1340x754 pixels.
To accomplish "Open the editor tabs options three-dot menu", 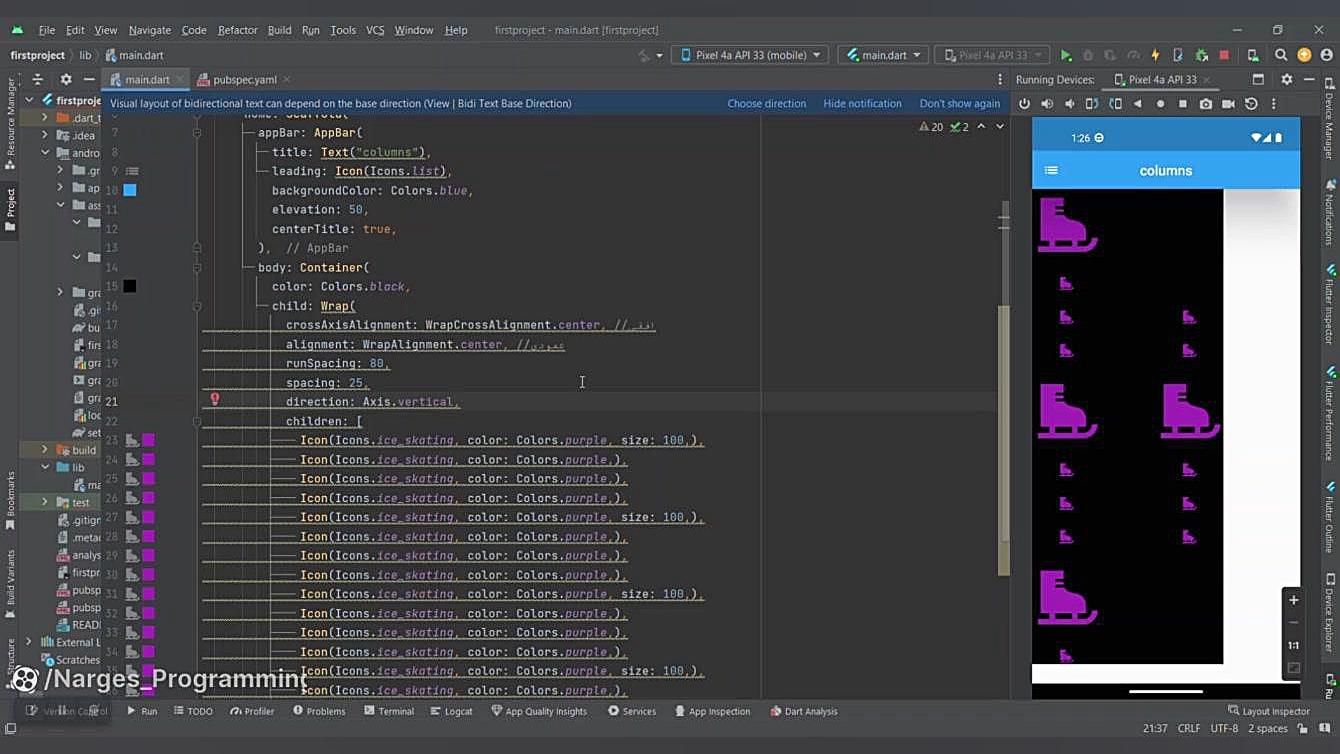I will (999, 79).
